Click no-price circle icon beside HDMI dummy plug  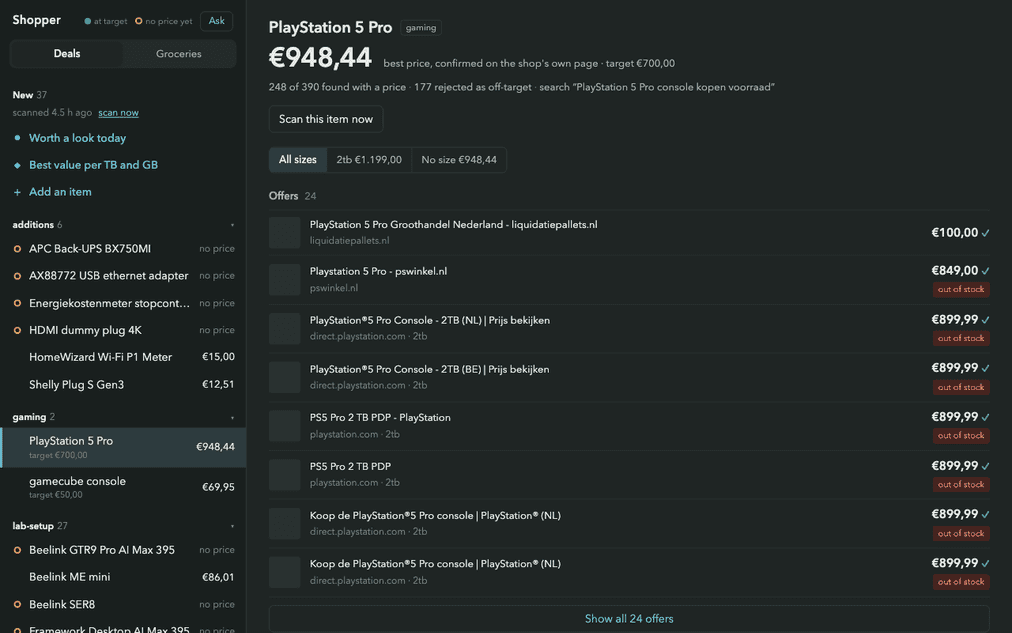(17, 330)
